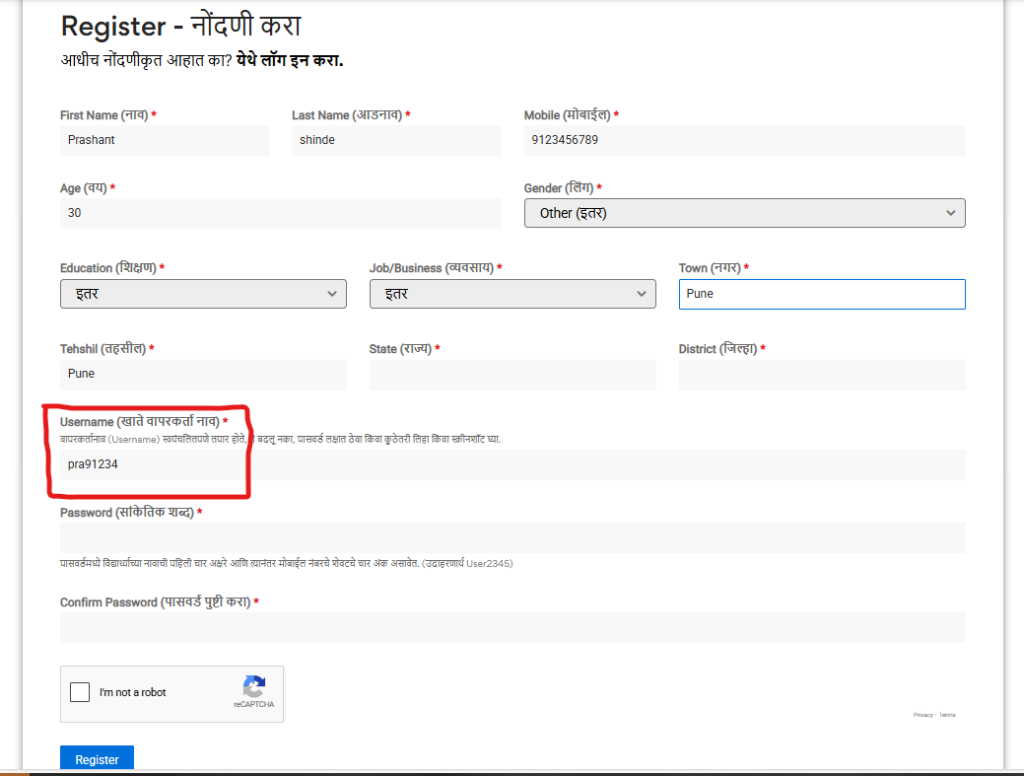Focus the Password input field
The width and height of the screenshot is (1024, 776).
[x=512, y=538]
